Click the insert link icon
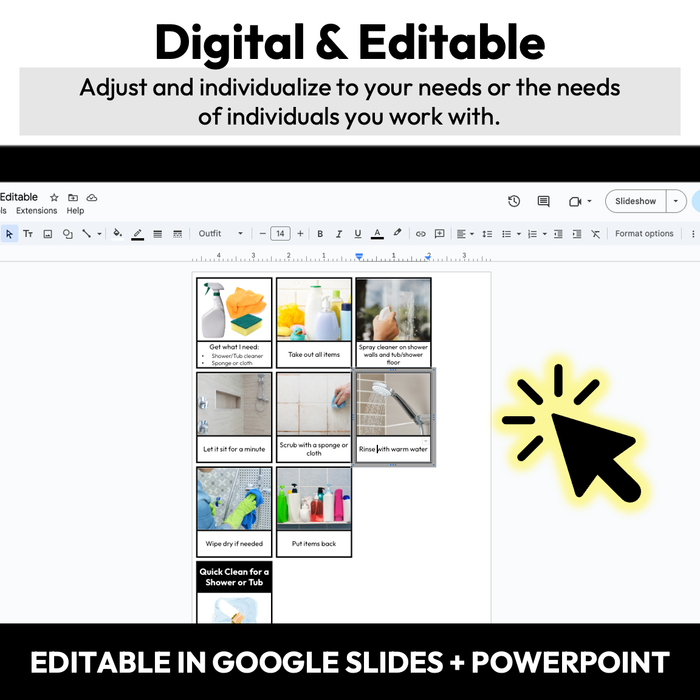 [420, 234]
